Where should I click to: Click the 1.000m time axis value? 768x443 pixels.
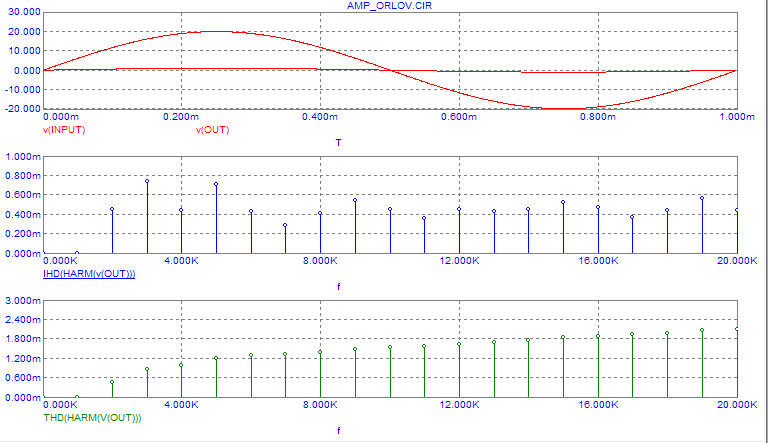click(737, 117)
